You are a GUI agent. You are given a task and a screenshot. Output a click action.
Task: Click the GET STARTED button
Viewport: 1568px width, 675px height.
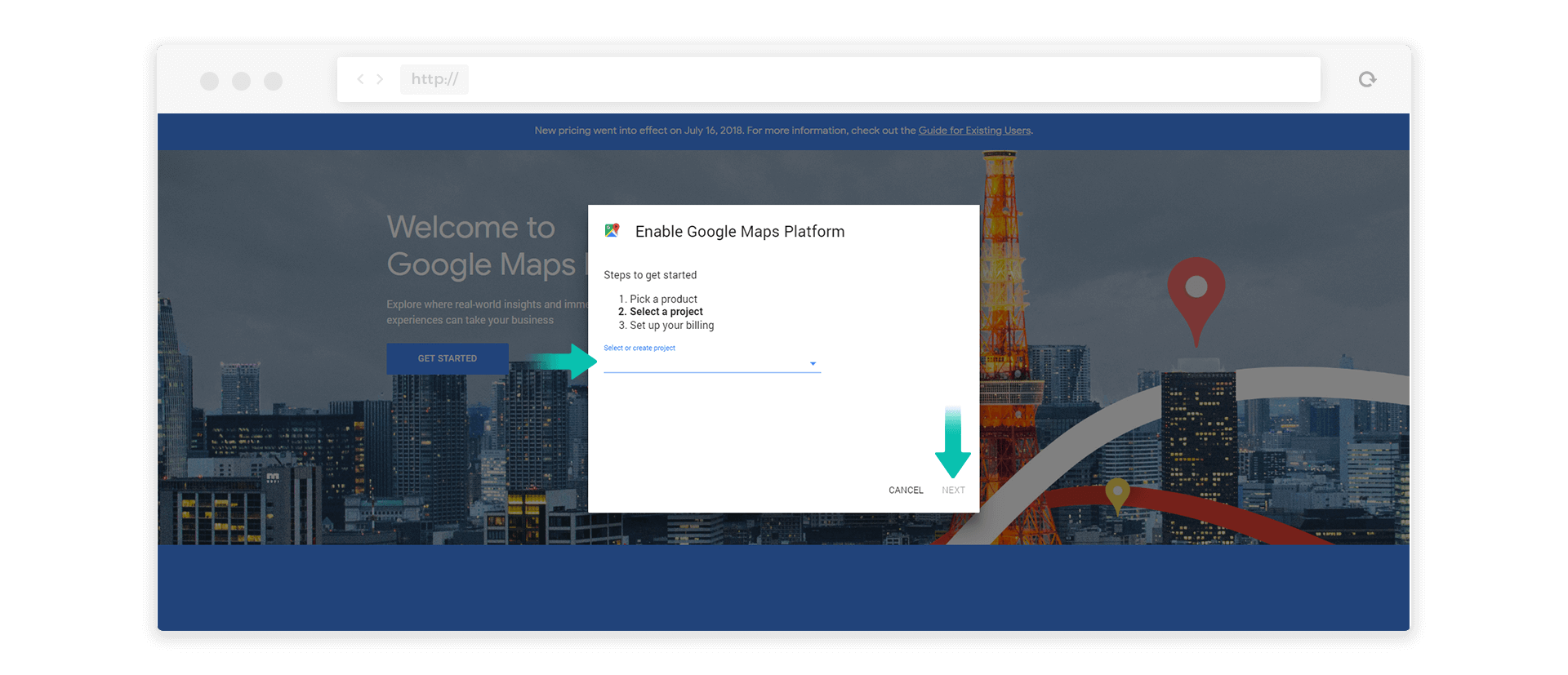pos(448,358)
